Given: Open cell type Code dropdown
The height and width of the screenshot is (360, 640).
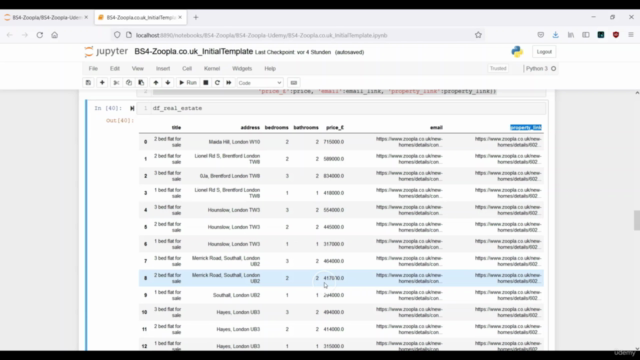Looking at the screenshot, I should pos(260,83).
